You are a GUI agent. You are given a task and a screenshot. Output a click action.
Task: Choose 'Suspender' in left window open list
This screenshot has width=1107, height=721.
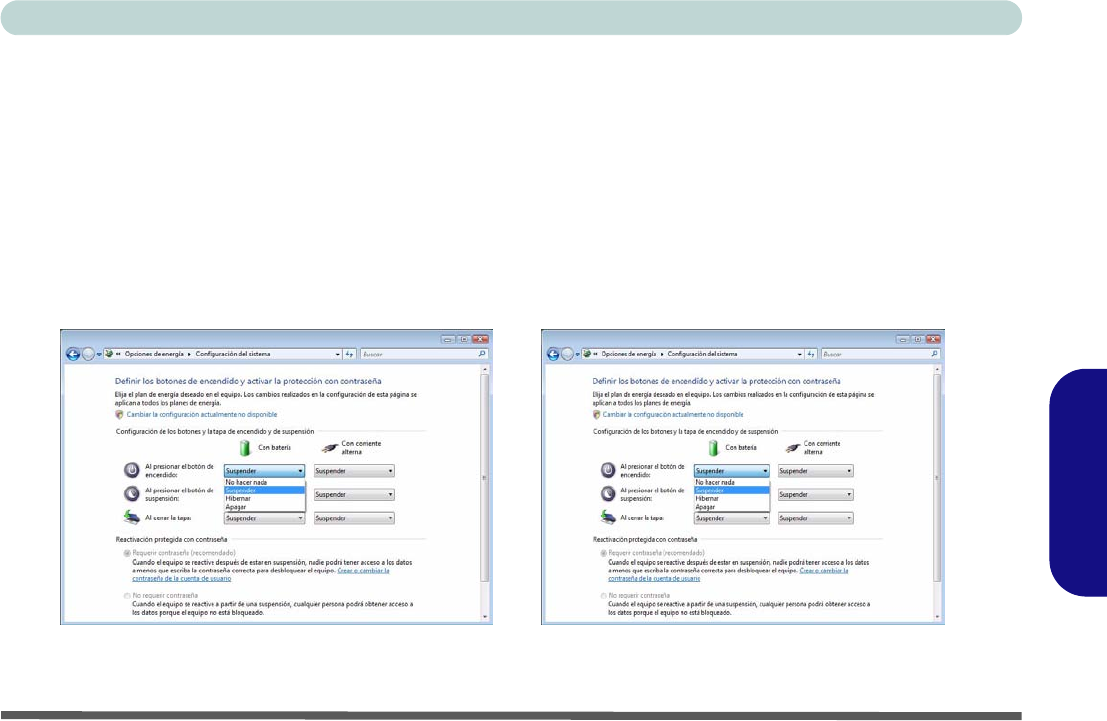[x=264, y=490]
